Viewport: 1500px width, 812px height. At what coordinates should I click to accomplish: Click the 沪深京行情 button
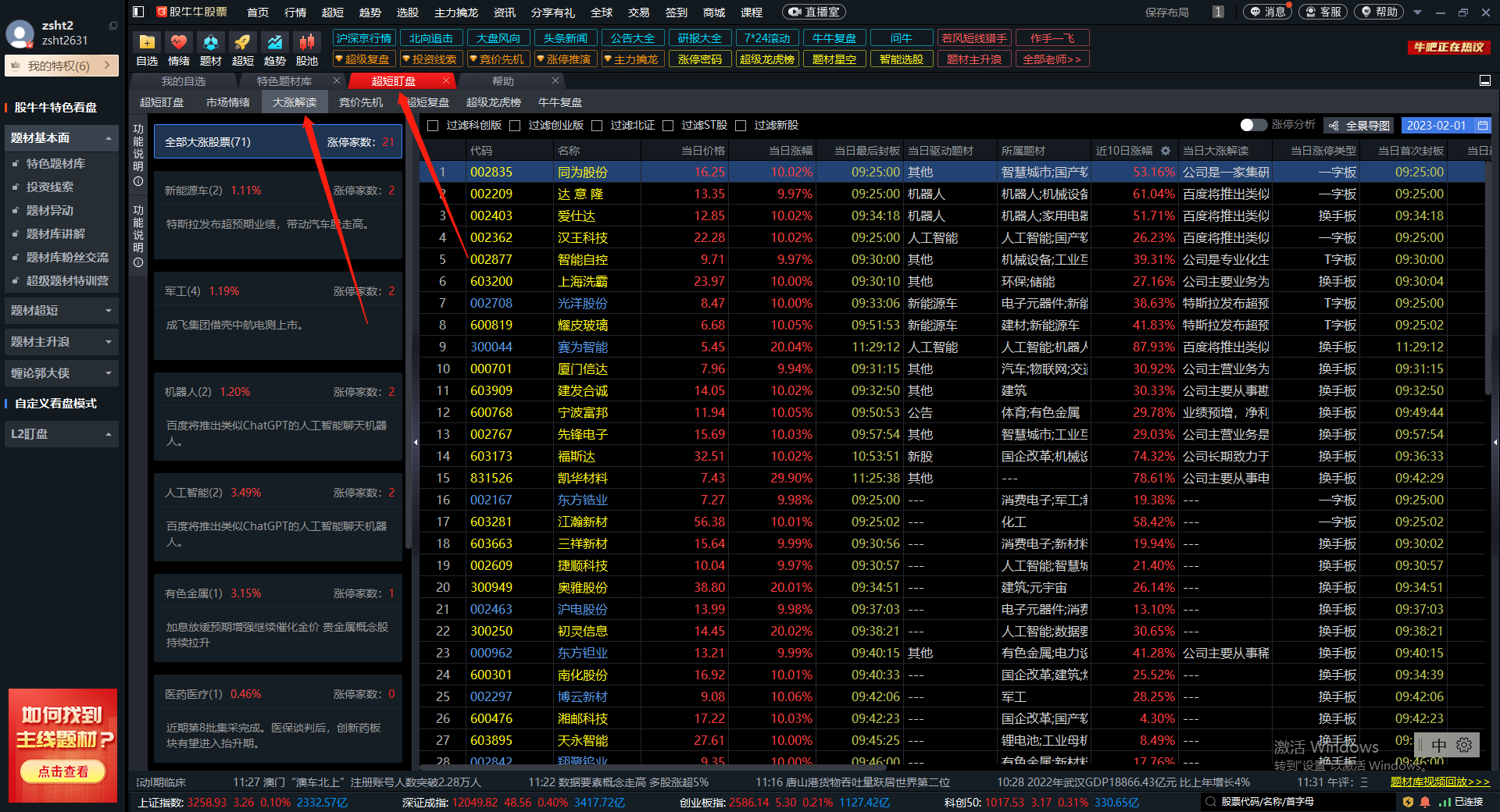pos(363,37)
